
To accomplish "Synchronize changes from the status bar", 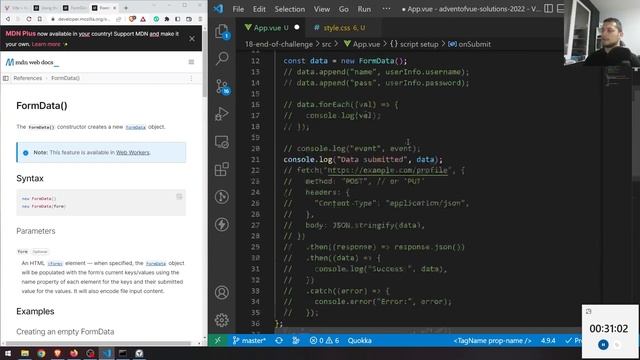I will click(279, 340).
